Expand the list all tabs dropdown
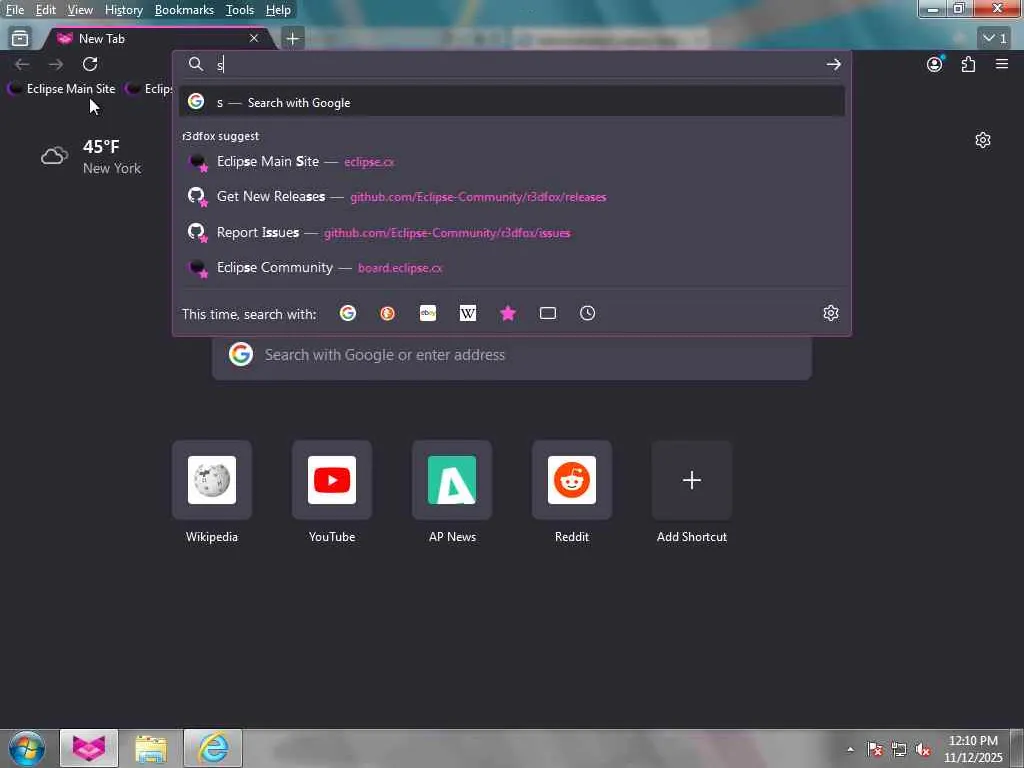This screenshot has width=1024, height=768. coord(995,38)
